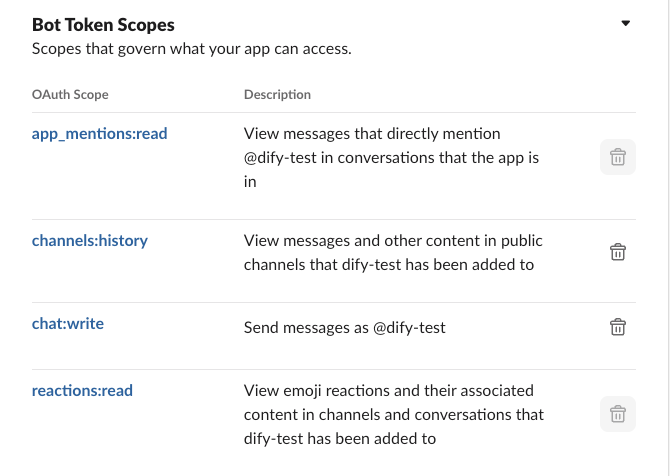Click 'content in channels and conversations' line
This screenshot has width=670, height=476.
(394, 414)
